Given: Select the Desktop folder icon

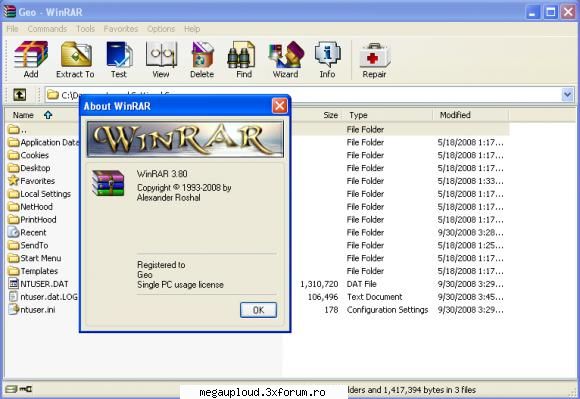Looking at the screenshot, I should click(14, 168).
